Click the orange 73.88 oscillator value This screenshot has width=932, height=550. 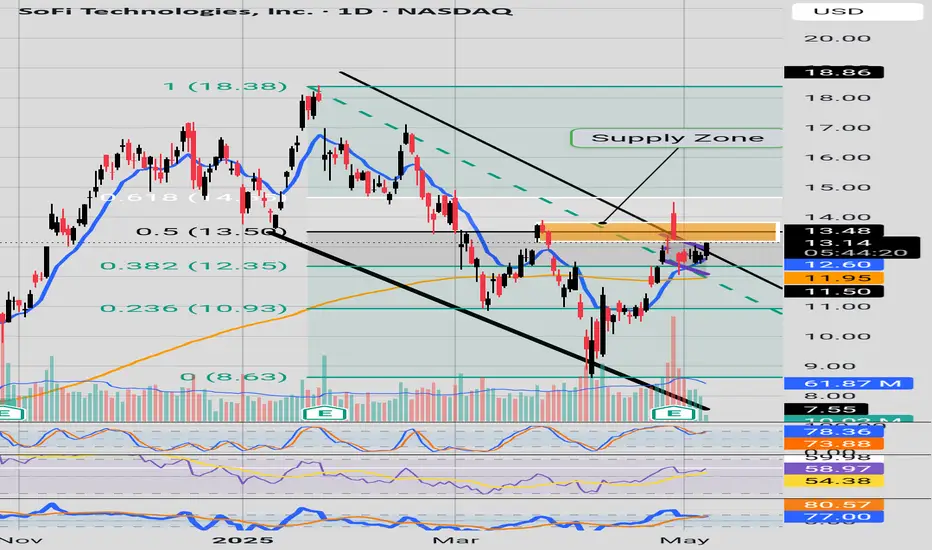pos(834,444)
